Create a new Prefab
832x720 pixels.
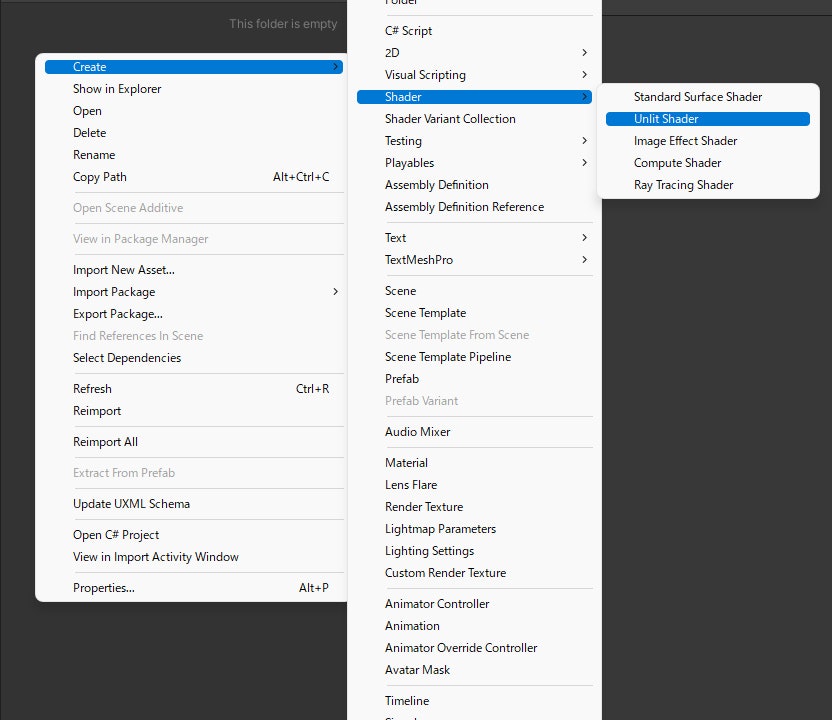coord(474,379)
